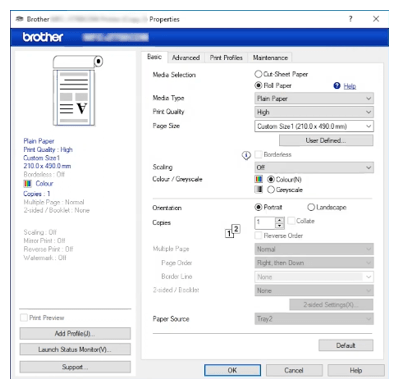Click the collate pages 1-2 icon

[x=233, y=231]
